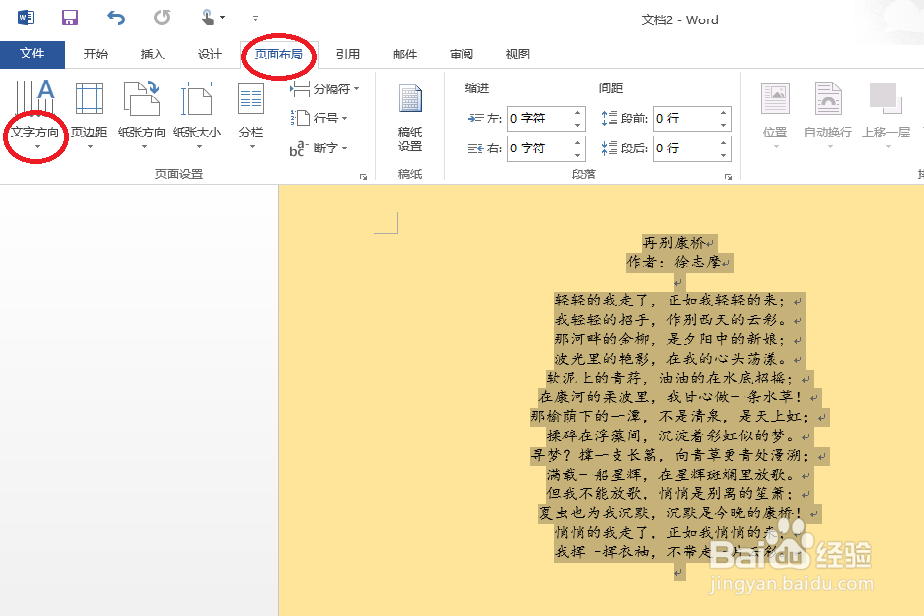
Task: Click the 段前 spacing before field
Action: [x=685, y=118]
